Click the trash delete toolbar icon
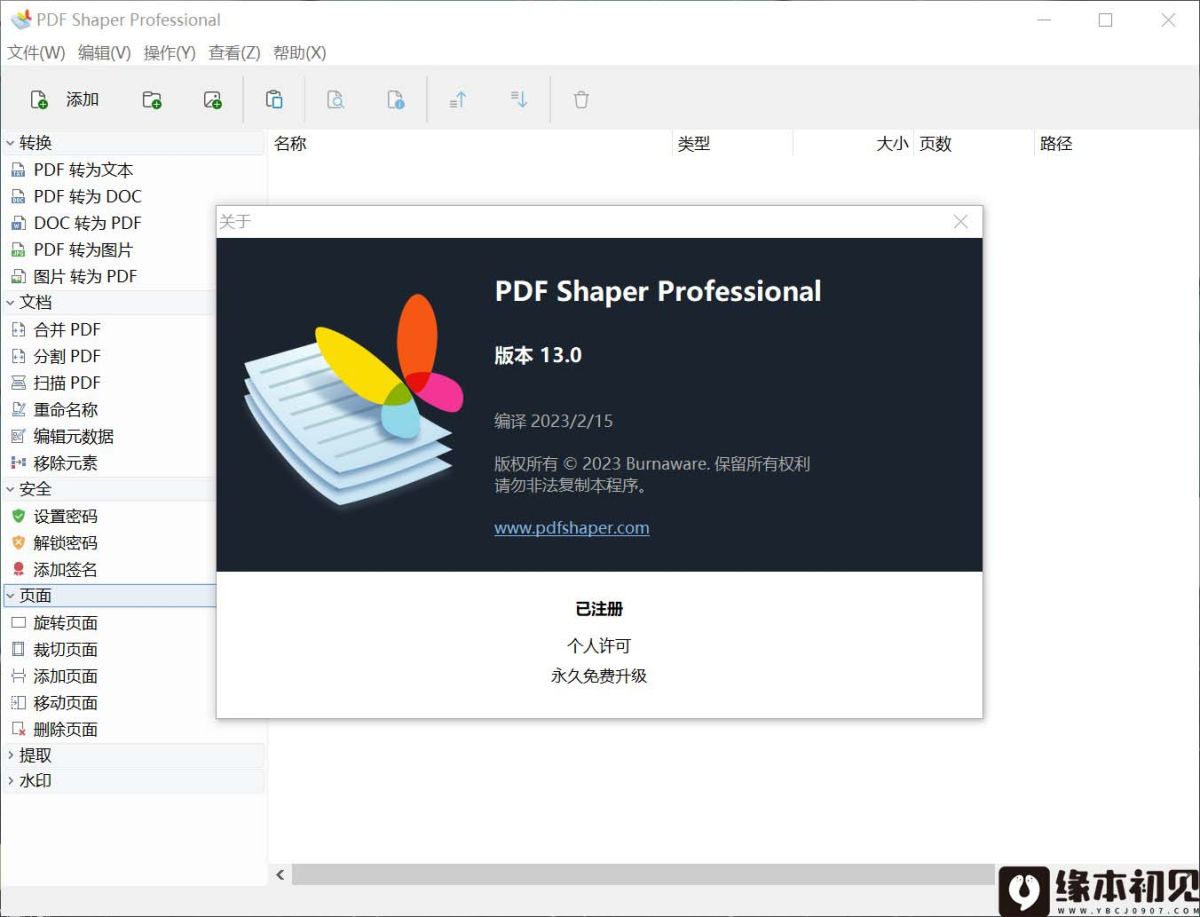This screenshot has height=917, width=1200. point(581,99)
